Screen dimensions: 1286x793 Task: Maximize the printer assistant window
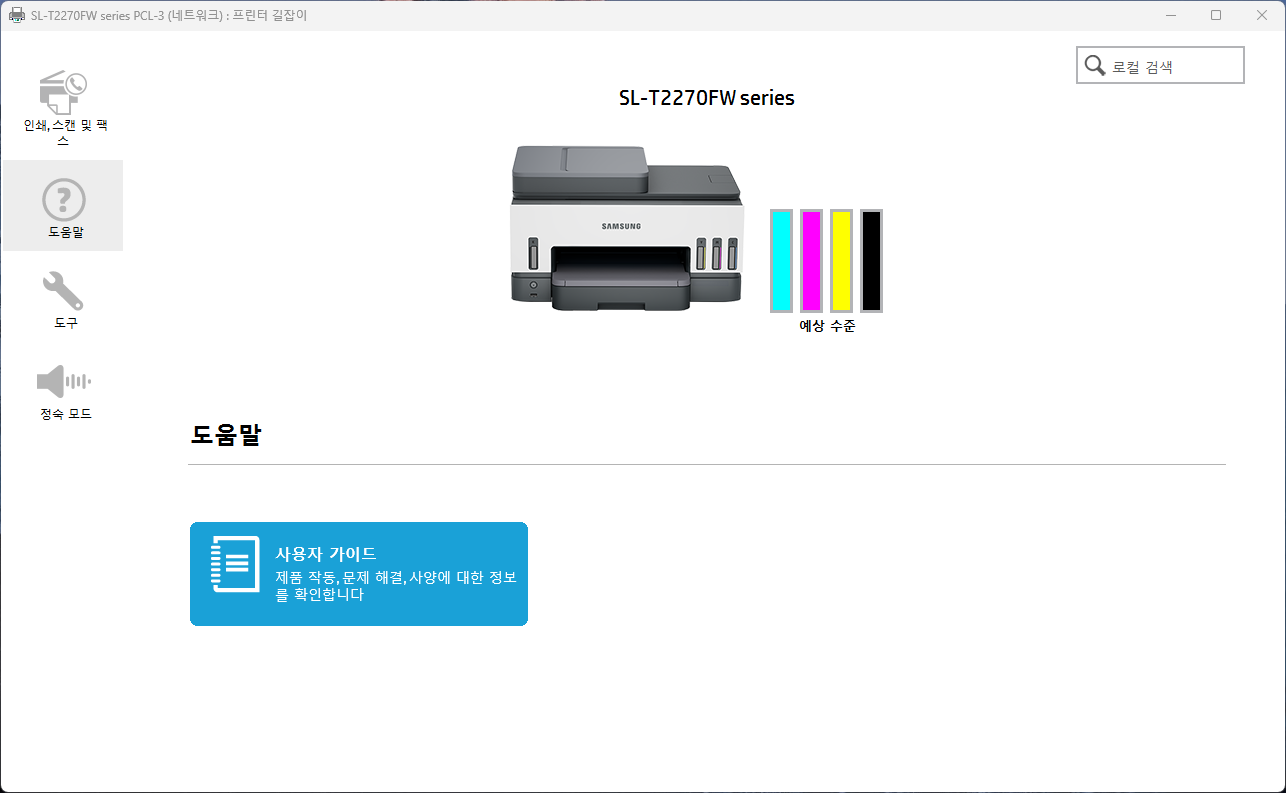[1216, 15]
